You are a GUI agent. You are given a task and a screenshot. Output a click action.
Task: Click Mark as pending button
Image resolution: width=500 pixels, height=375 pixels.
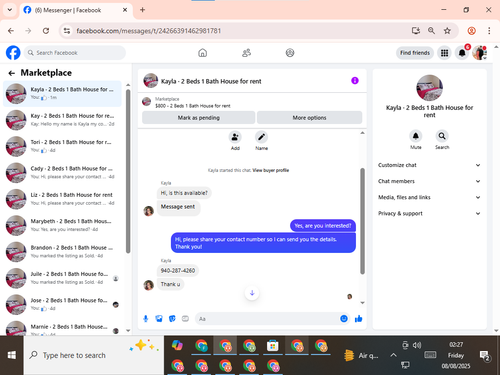click(198, 118)
